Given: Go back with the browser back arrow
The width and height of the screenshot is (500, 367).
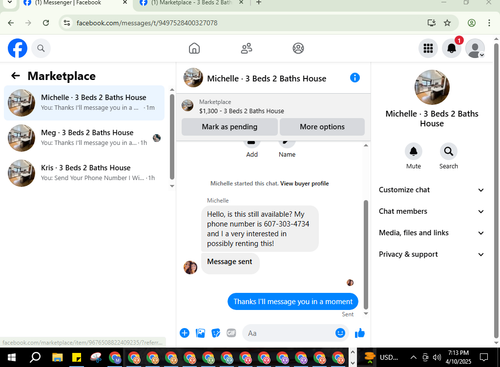Looking at the screenshot, I should pos(11,23).
